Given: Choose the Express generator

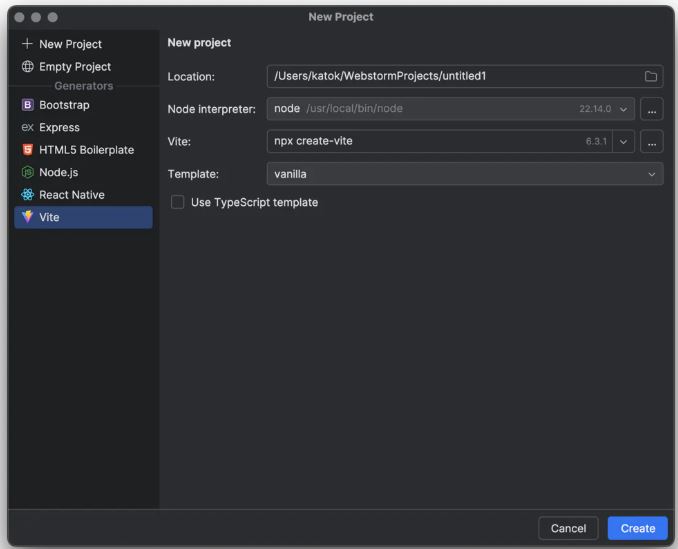Looking at the screenshot, I should pyautogui.click(x=83, y=127).
